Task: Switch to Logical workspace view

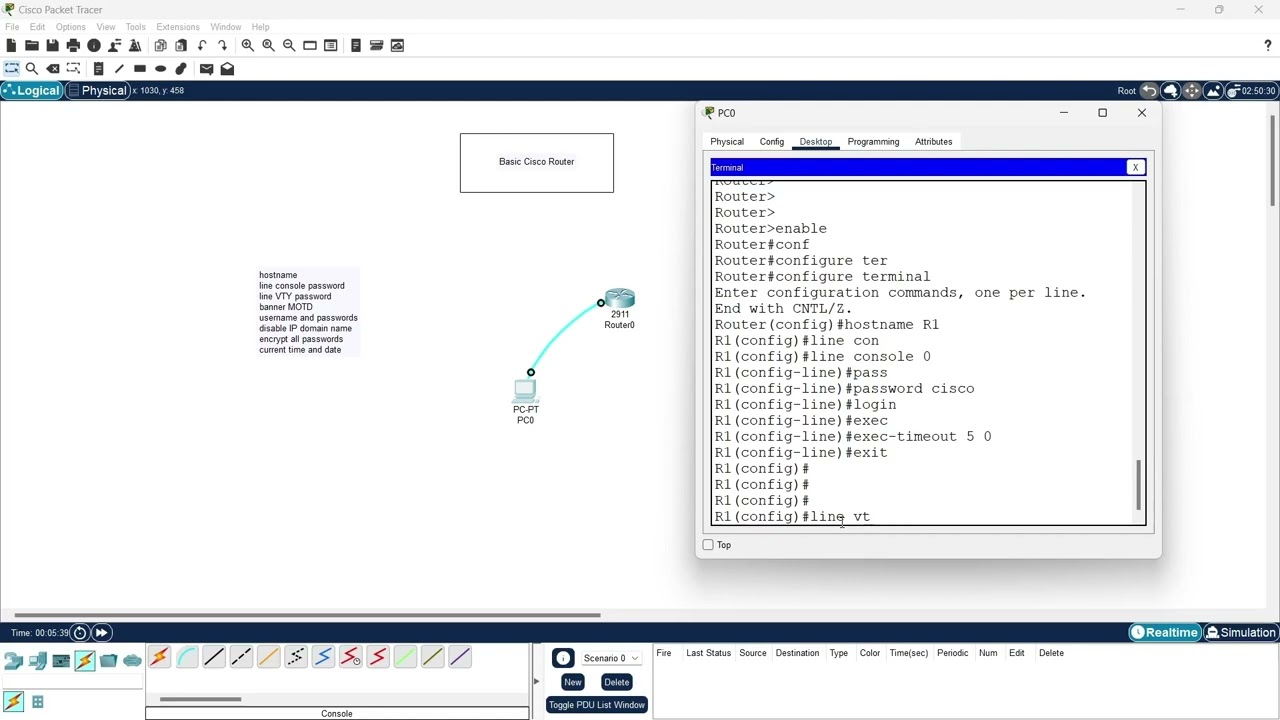Action: tap(31, 91)
